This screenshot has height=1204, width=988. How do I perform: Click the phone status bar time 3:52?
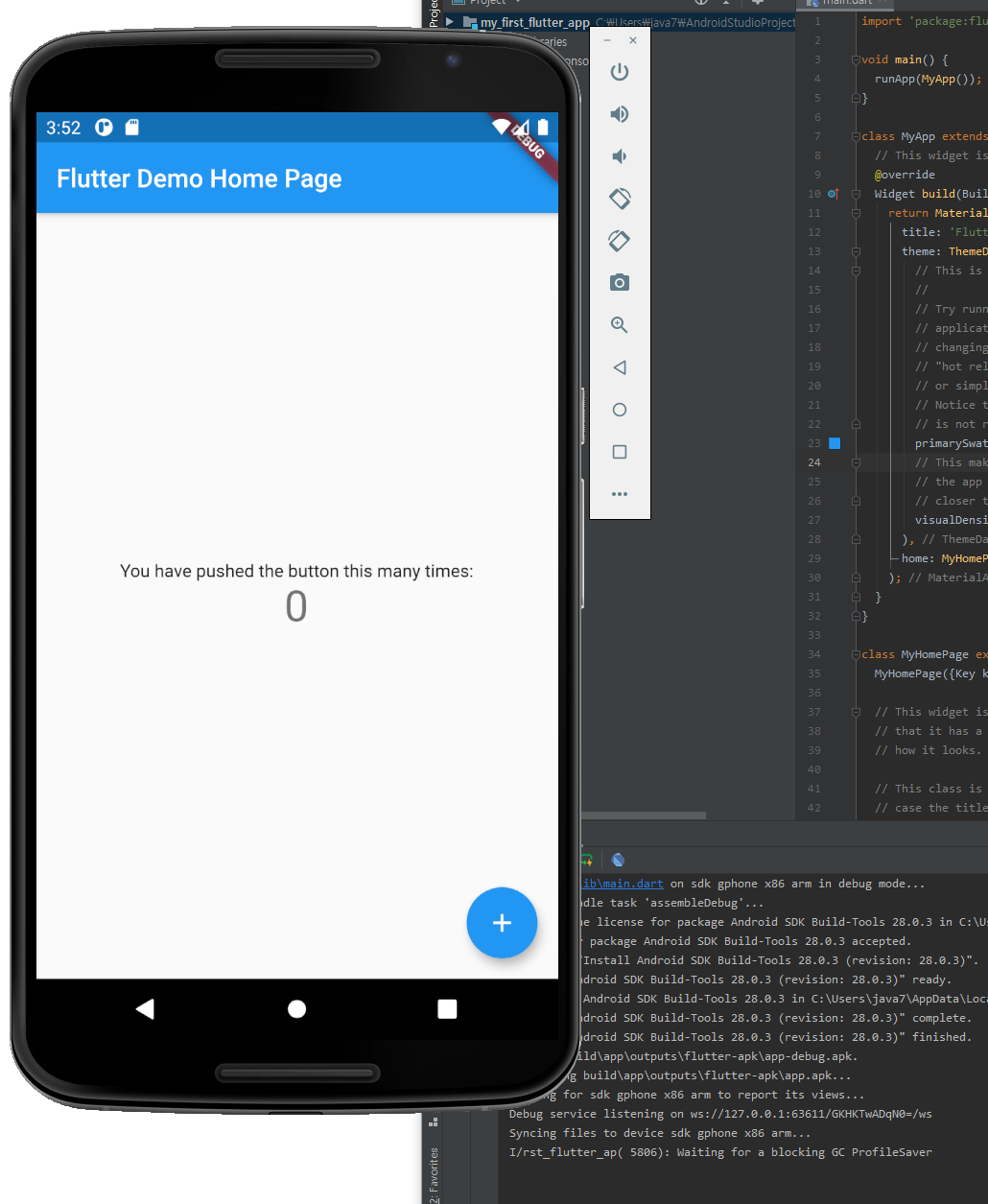[63, 128]
